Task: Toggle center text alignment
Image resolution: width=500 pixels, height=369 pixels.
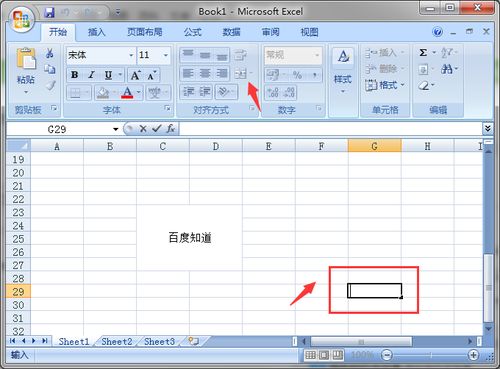Action: (x=205, y=73)
